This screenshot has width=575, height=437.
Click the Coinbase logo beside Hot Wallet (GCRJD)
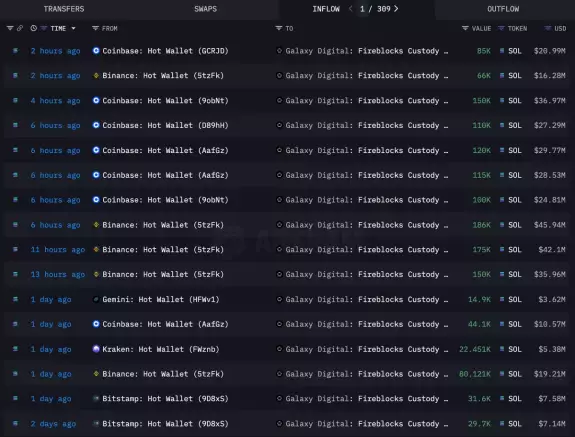[96, 51]
